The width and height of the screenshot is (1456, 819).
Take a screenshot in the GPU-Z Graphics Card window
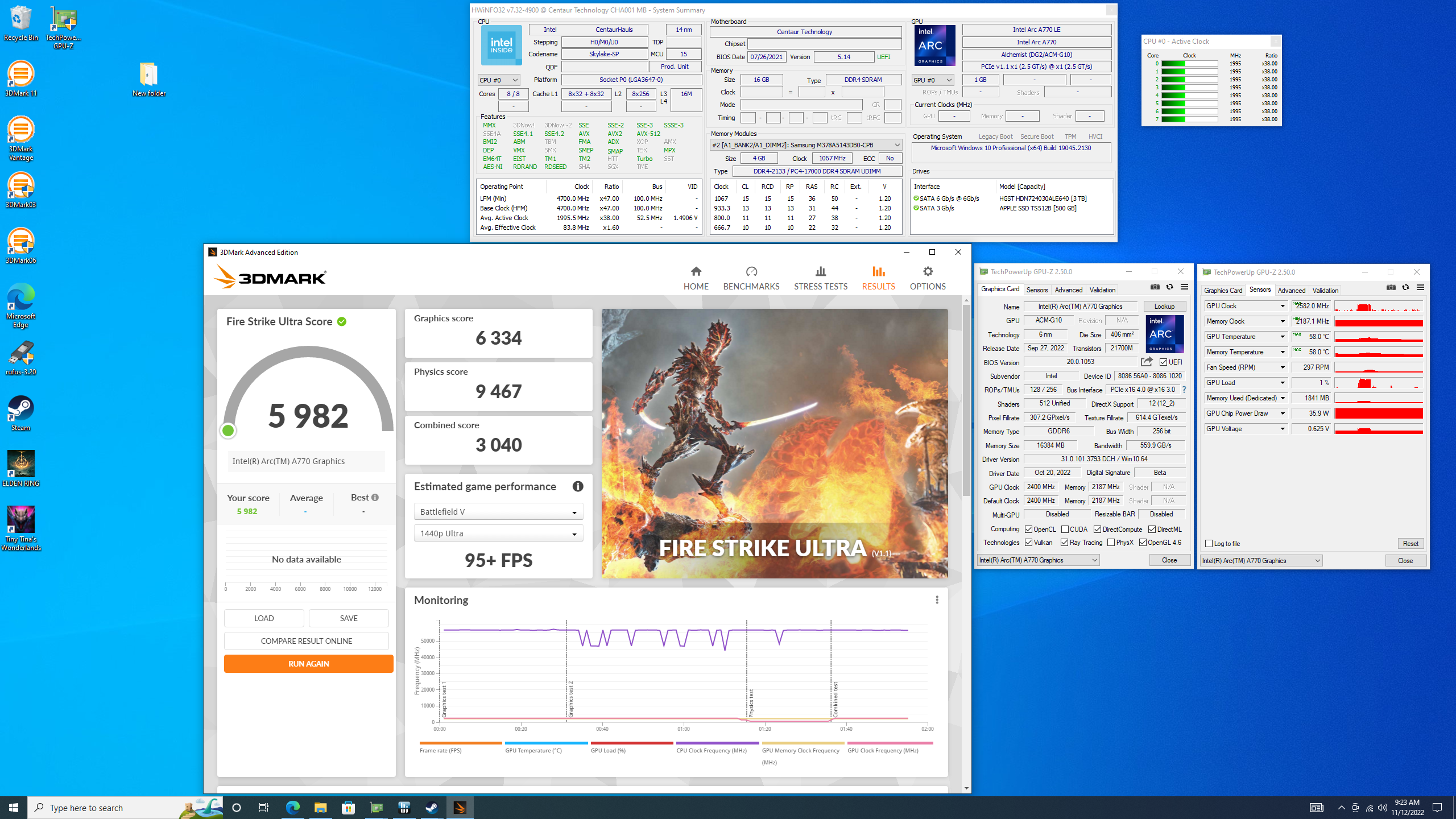click(1155, 287)
